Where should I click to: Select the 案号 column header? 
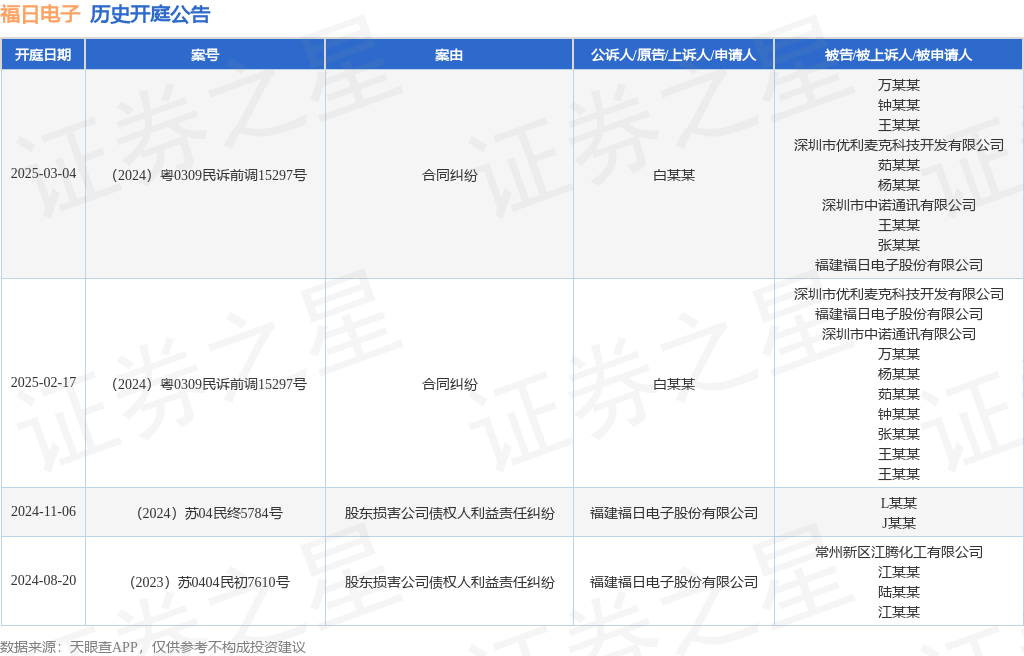(x=205, y=55)
